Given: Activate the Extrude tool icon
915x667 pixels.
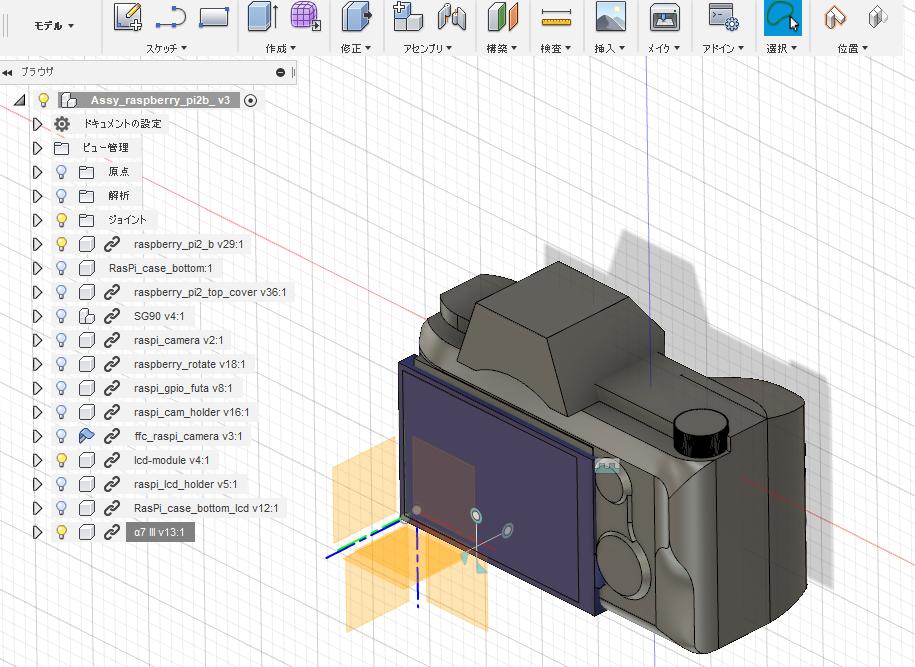Looking at the screenshot, I should pyautogui.click(x=262, y=16).
